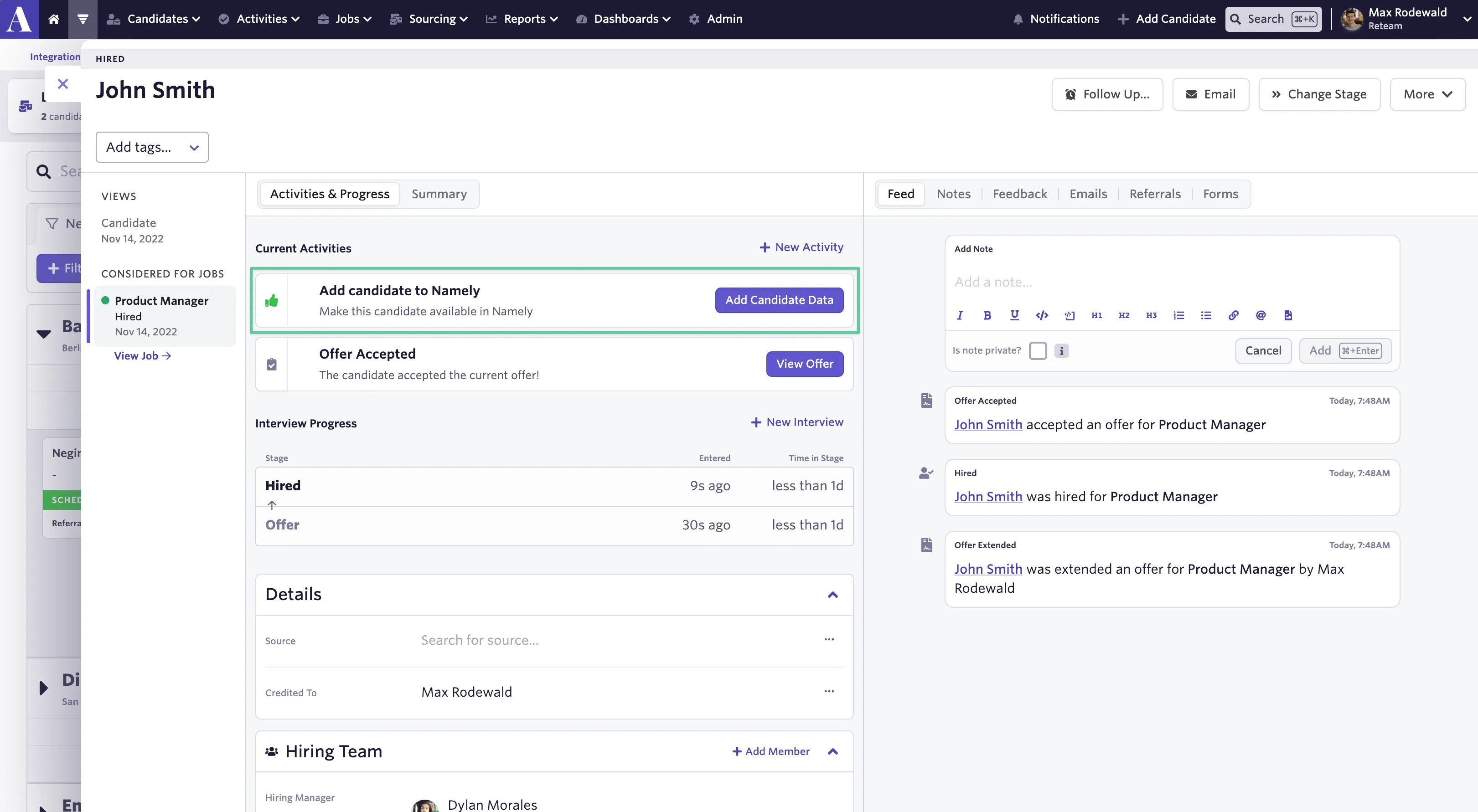The image size is (1478, 812).
Task: Collapse the Hiring Team section
Action: click(832, 751)
